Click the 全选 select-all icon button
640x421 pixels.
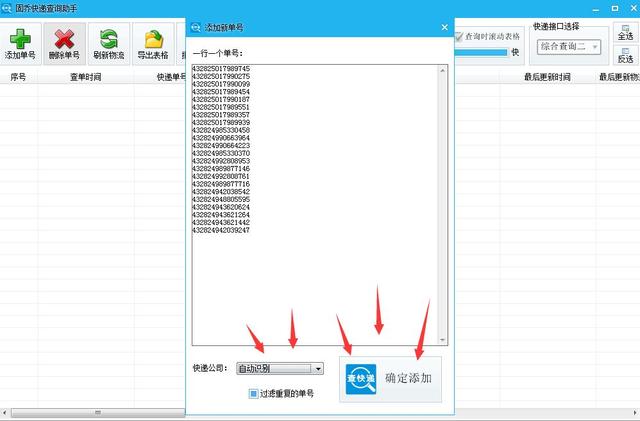point(625,33)
